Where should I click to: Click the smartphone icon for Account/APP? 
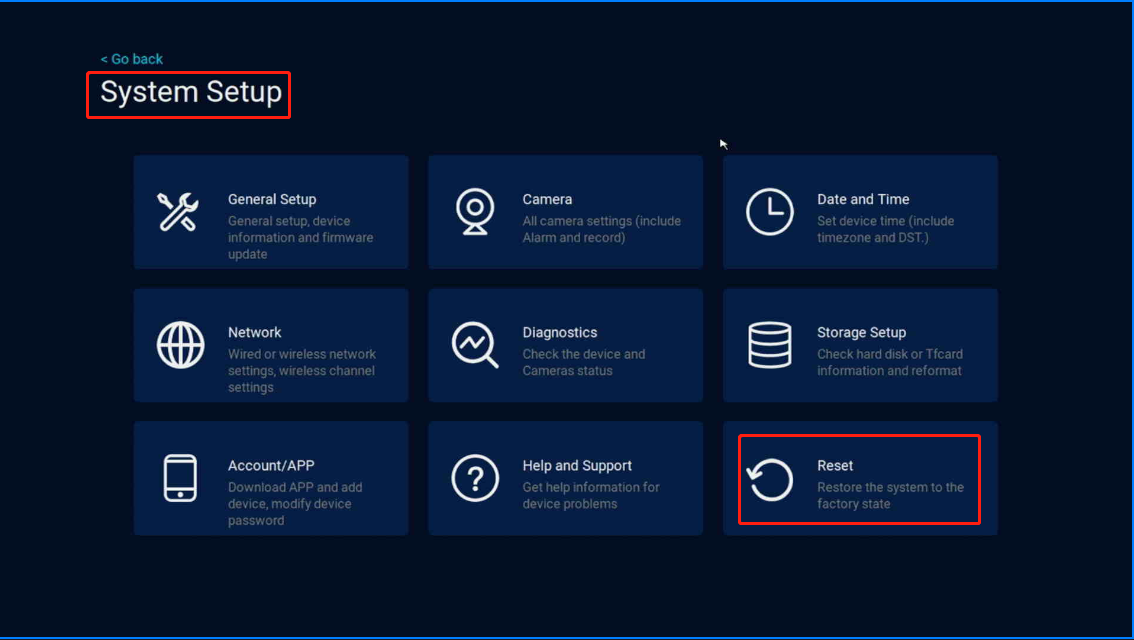tap(180, 478)
